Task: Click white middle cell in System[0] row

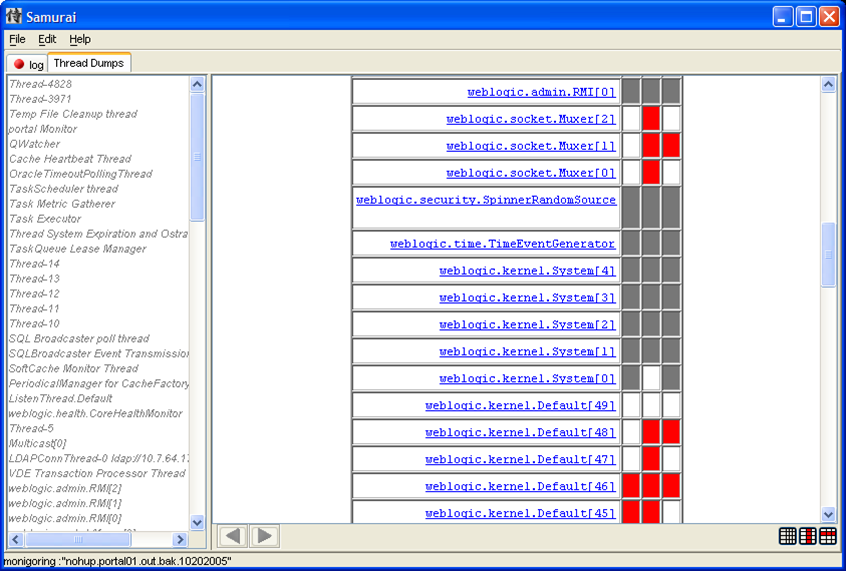Action: tap(651, 378)
